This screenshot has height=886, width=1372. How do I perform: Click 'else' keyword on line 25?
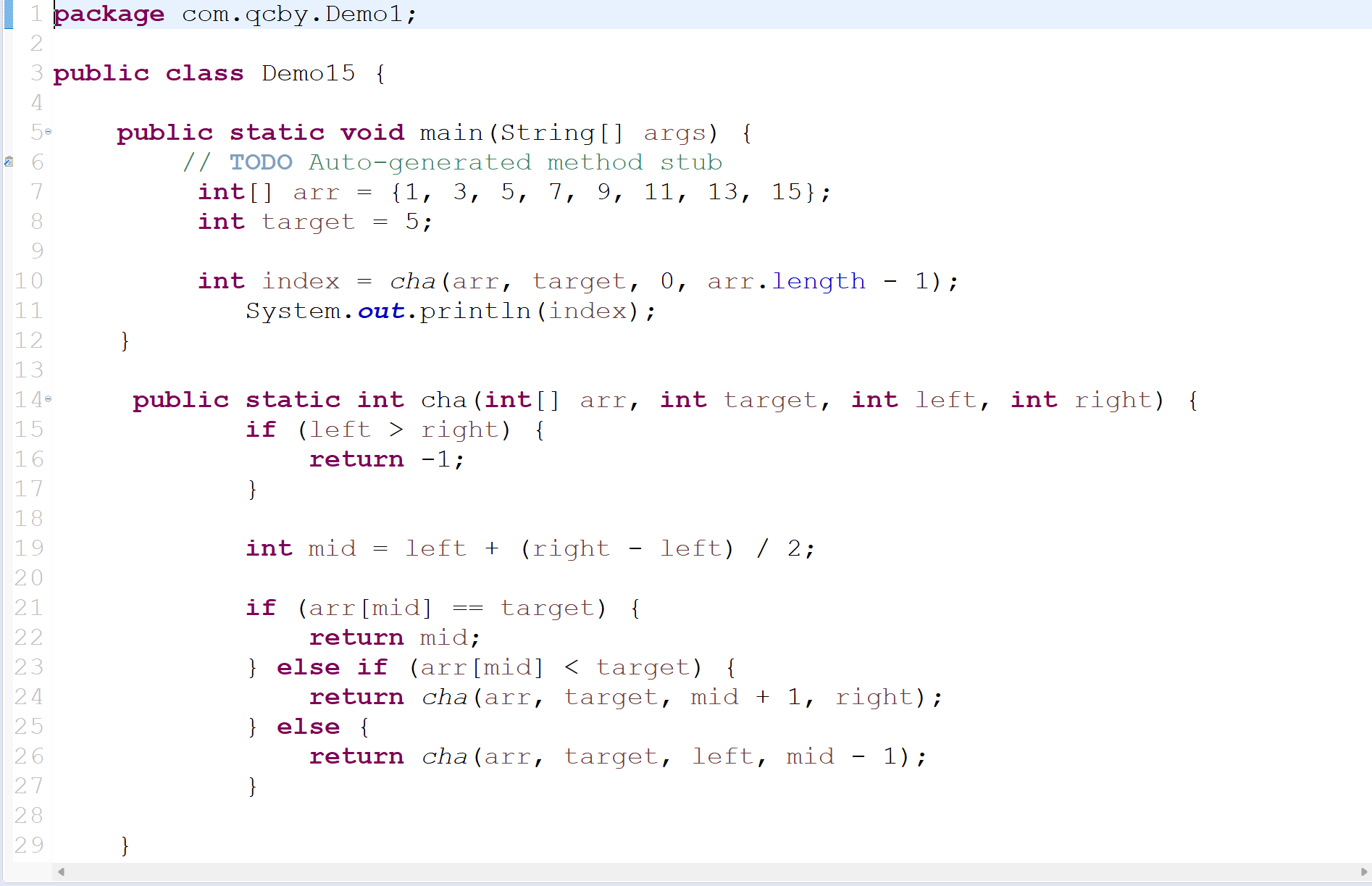coord(309,727)
